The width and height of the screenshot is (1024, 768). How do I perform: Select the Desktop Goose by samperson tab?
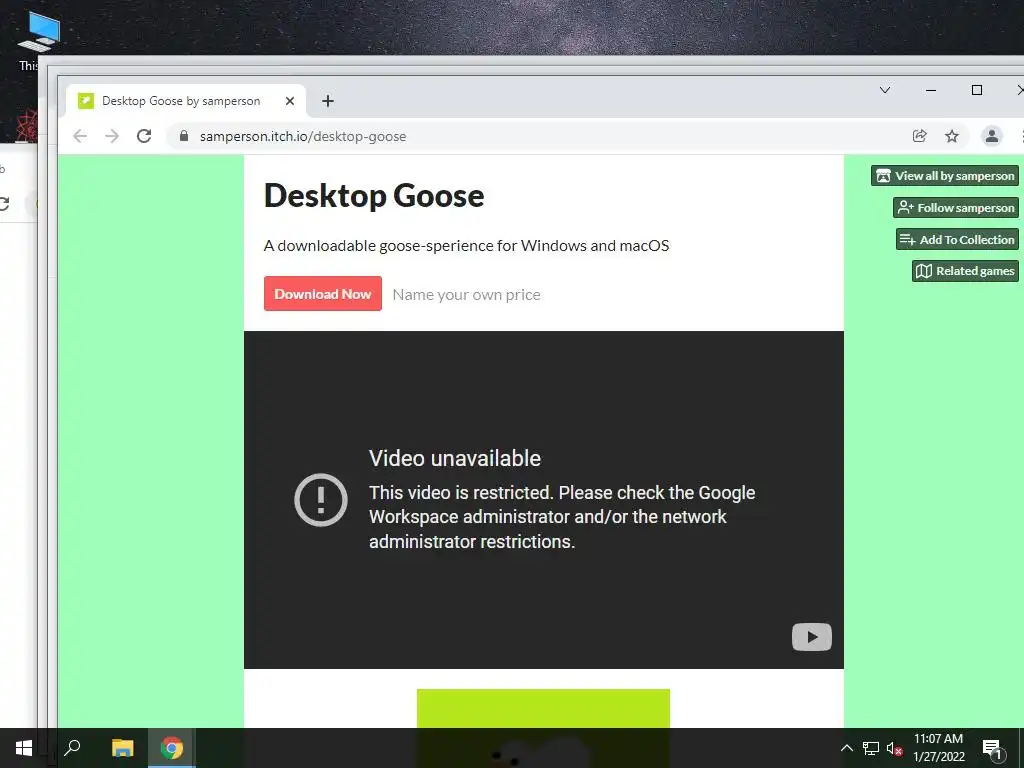point(186,101)
